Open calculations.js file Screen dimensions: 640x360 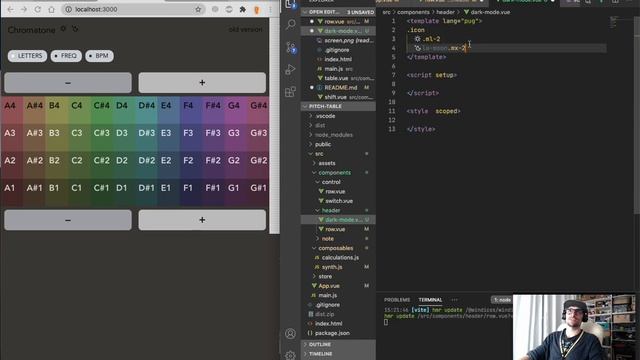pos(337,258)
